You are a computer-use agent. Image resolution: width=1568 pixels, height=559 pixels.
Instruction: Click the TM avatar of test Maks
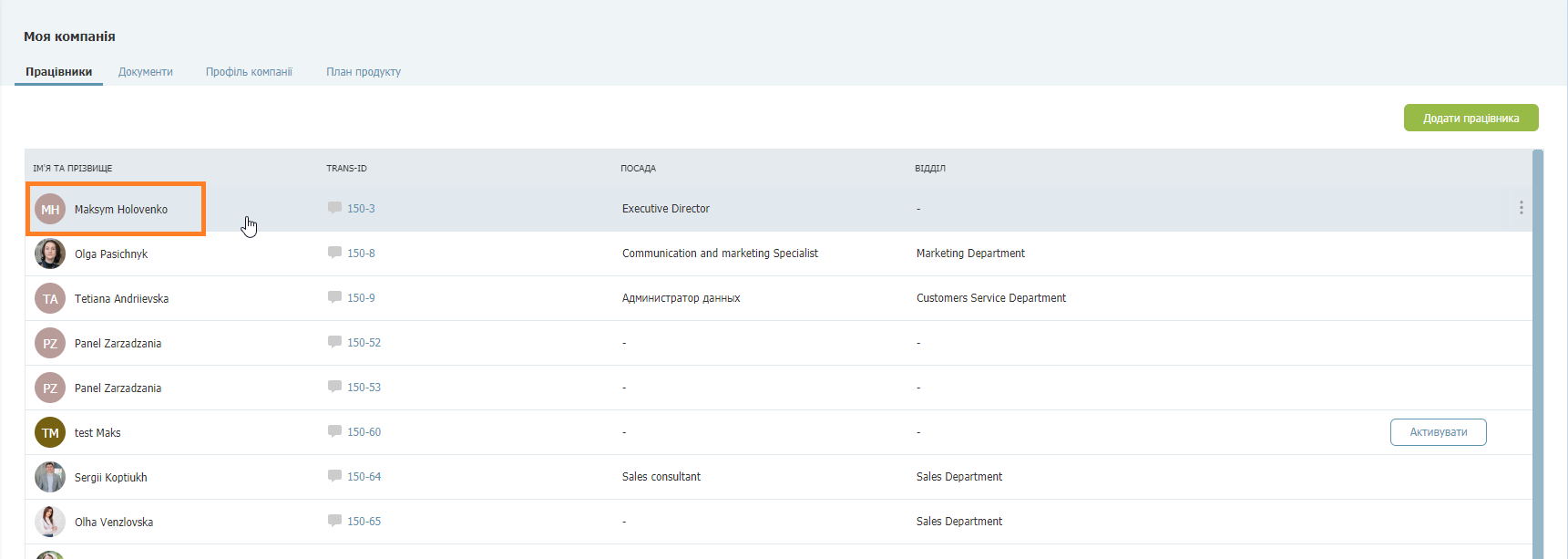point(50,432)
